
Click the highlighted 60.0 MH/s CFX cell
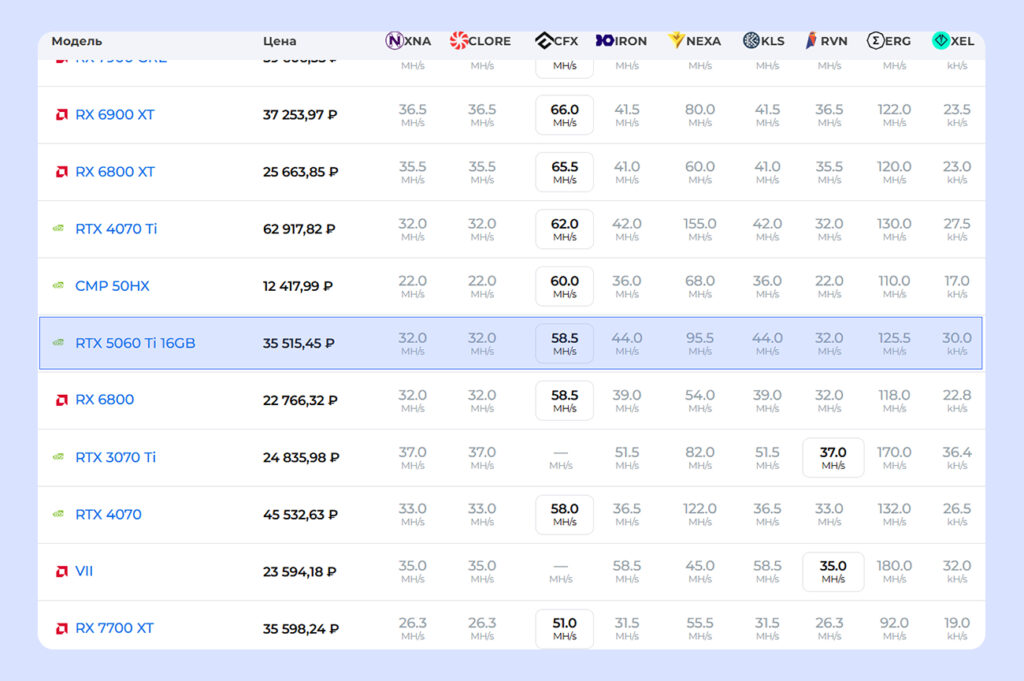pyautogui.click(x=564, y=286)
